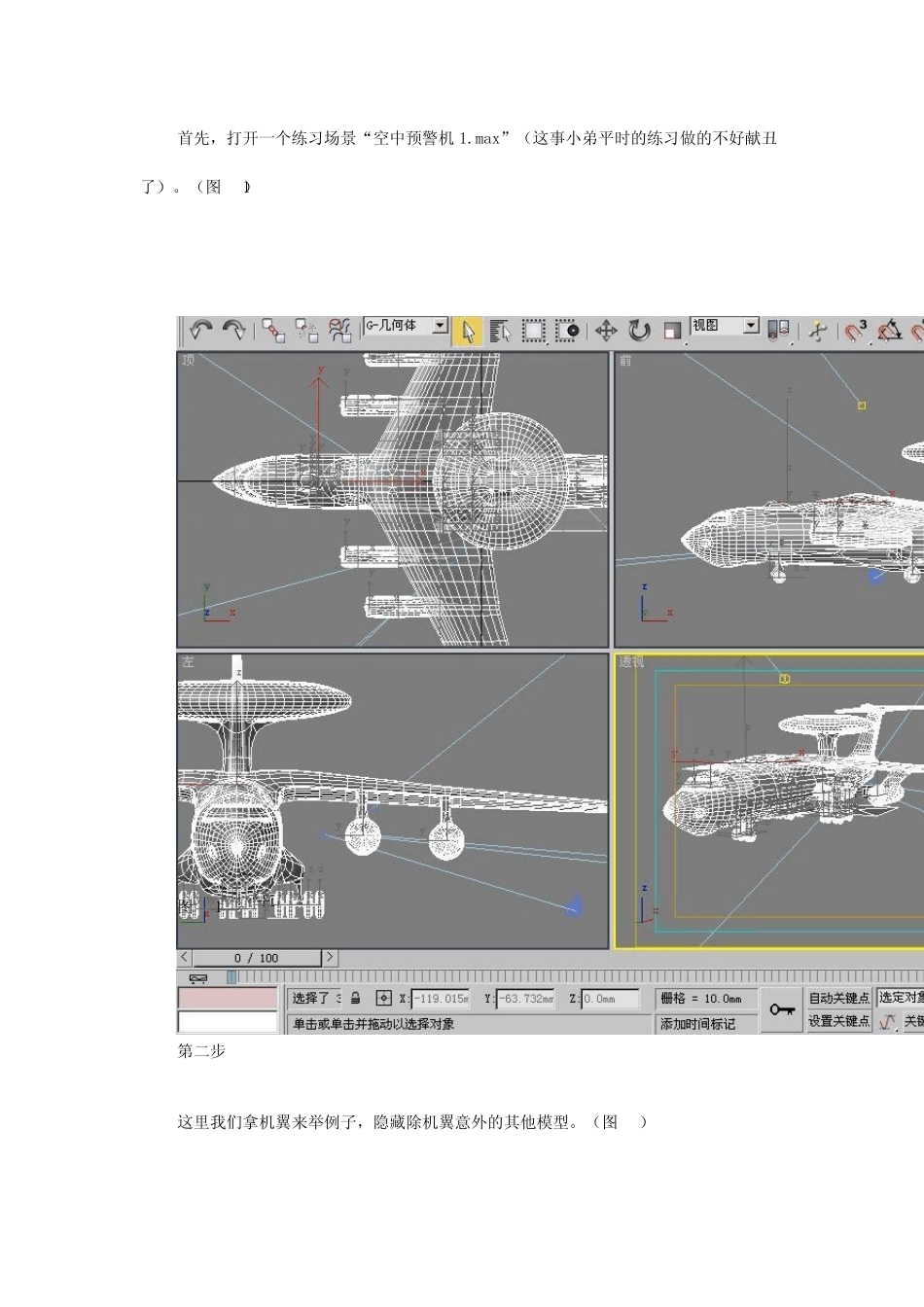The image size is (924, 1307).
Task: Click the 透视 perspective viewport label
Action: [x=631, y=661]
